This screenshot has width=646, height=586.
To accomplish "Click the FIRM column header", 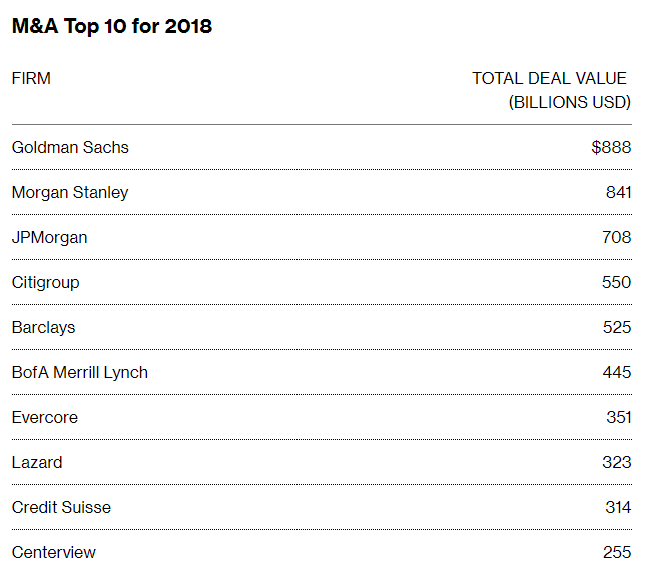I will [x=31, y=78].
